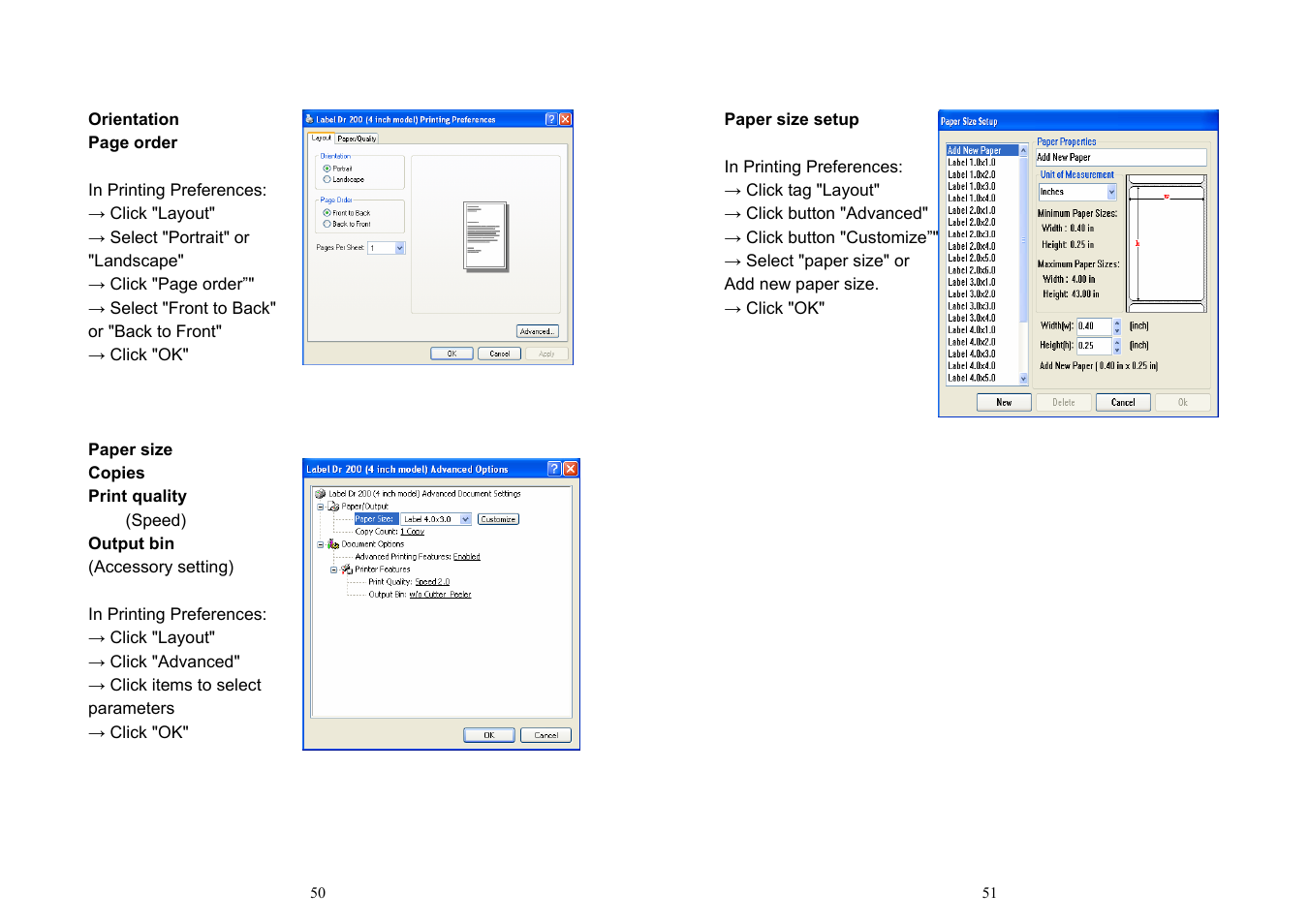Click the Customize button next to Paper Size
This screenshot has width=1309, height=924.
(498, 519)
